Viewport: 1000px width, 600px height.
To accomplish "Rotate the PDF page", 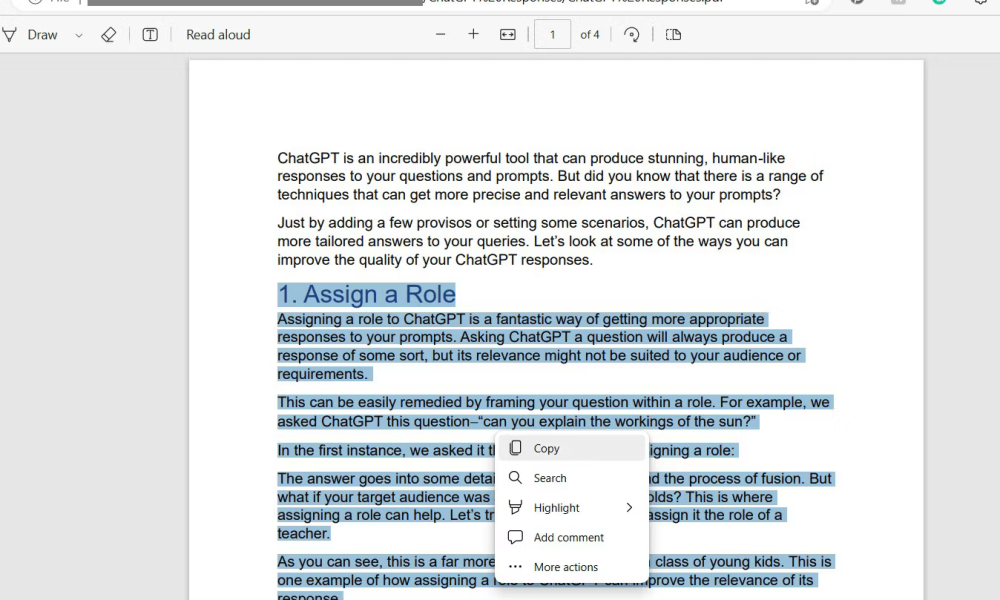I will (x=631, y=34).
